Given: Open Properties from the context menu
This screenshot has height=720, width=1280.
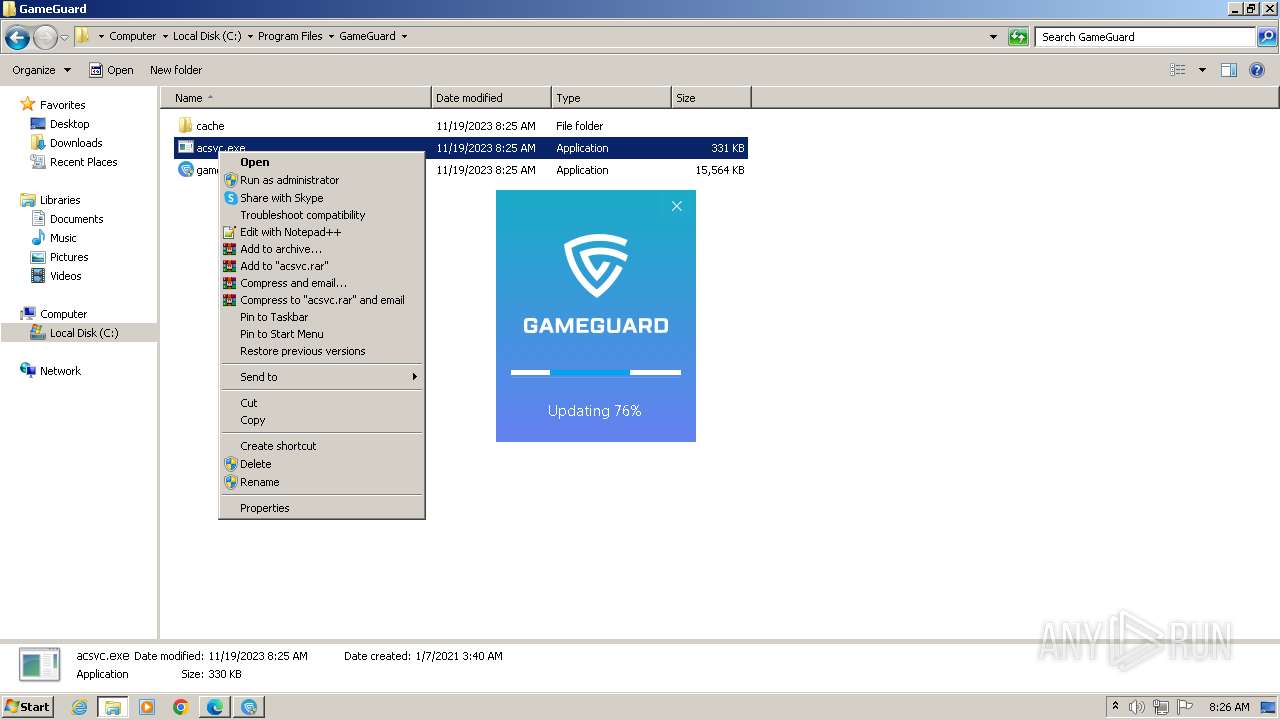Looking at the screenshot, I should [322, 508].
